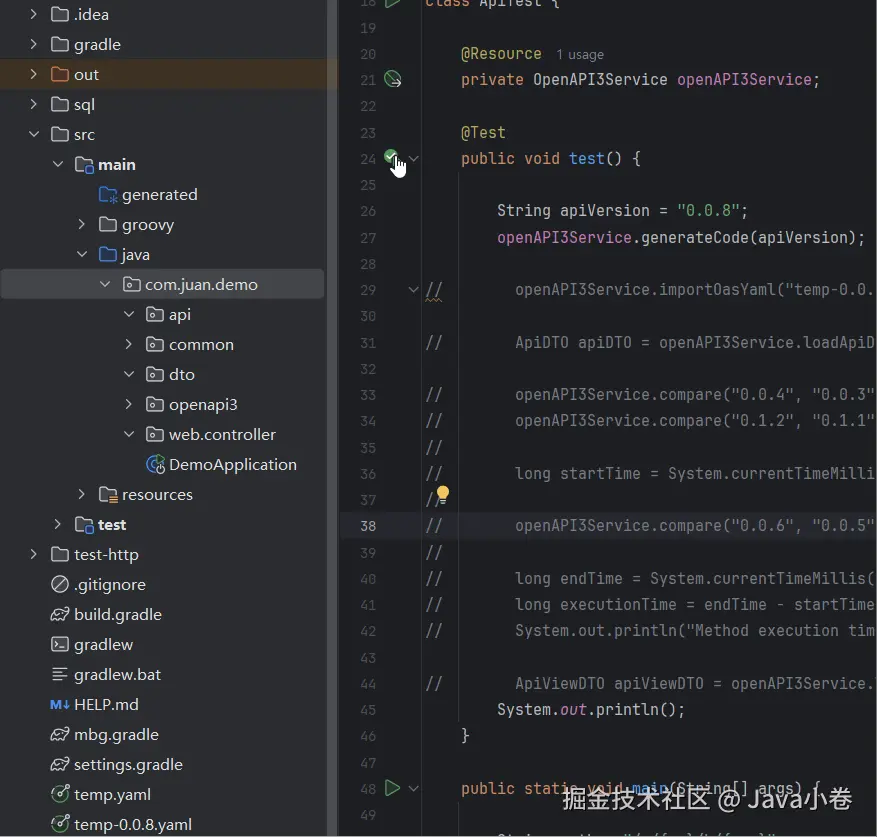Click line number 38 in the gutter

click(368, 526)
